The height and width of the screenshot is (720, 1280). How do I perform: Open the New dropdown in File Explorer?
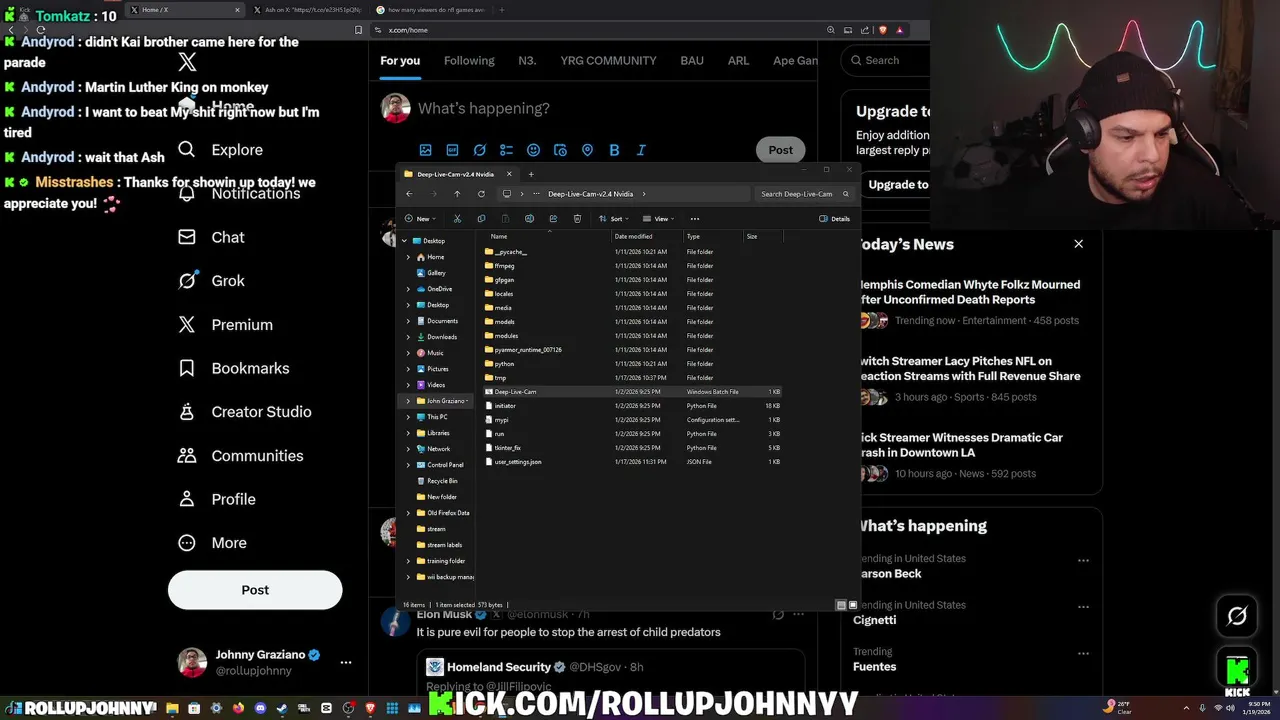[x=421, y=219]
